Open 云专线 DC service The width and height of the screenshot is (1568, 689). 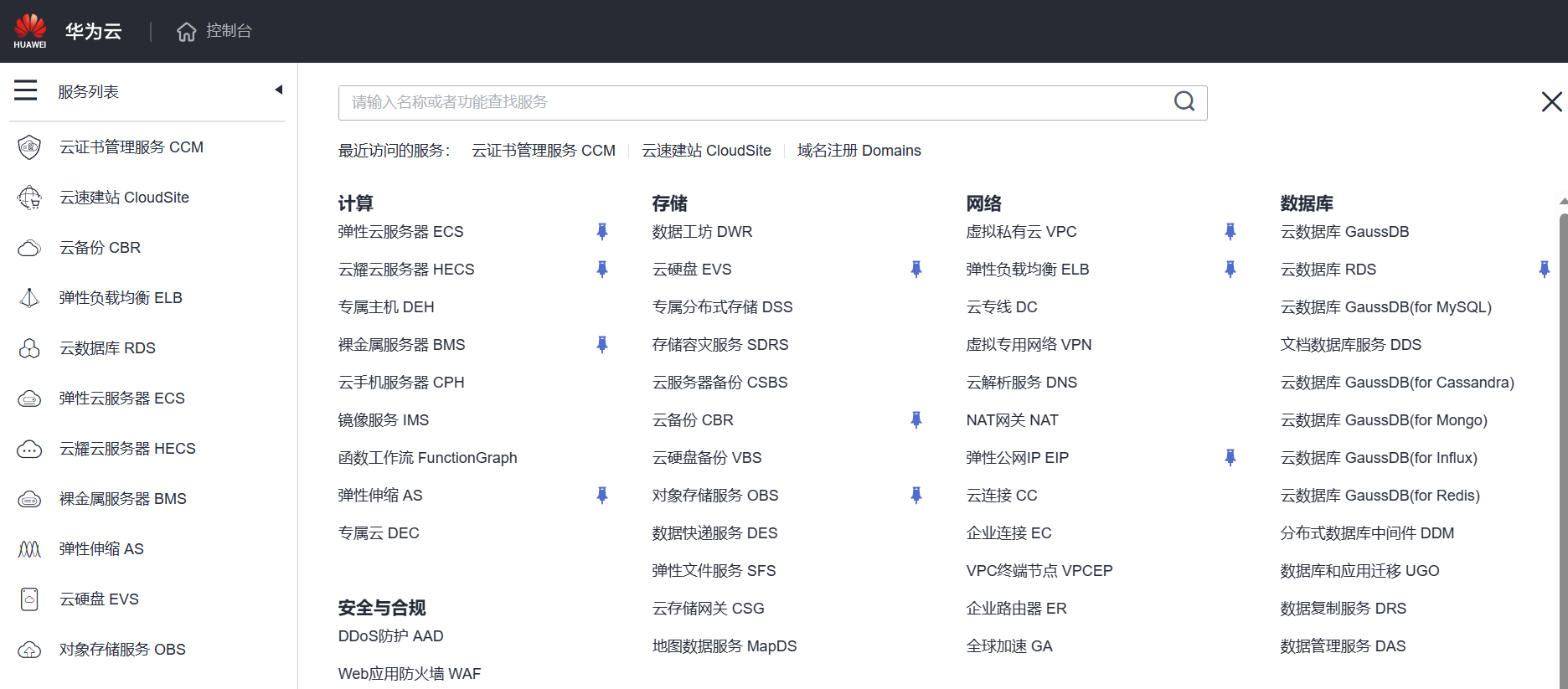tap(1002, 307)
